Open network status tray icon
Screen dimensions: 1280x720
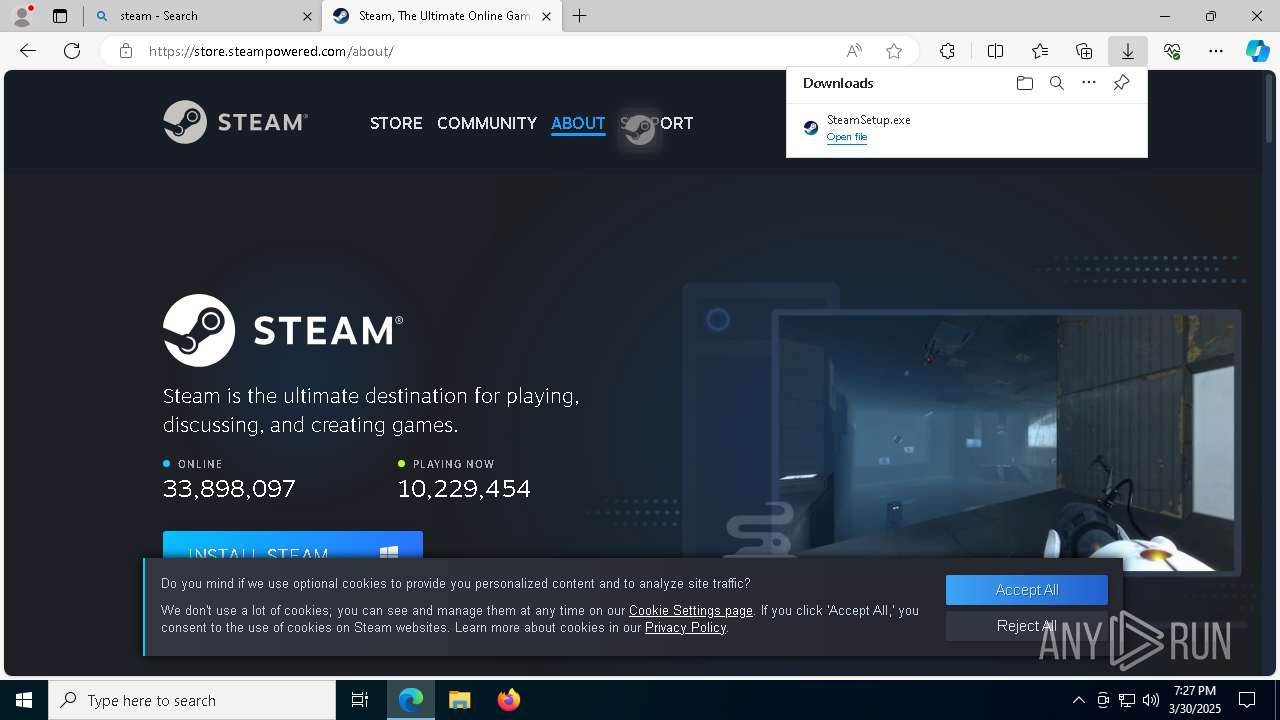1127,700
